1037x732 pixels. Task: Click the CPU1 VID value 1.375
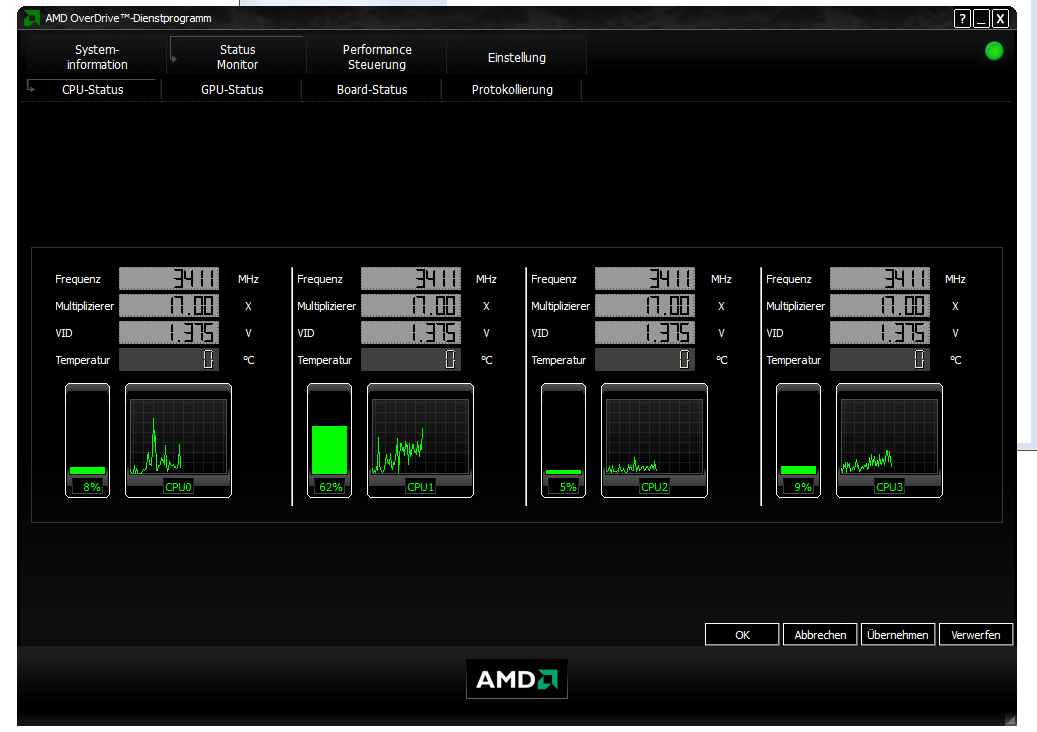click(411, 333)
